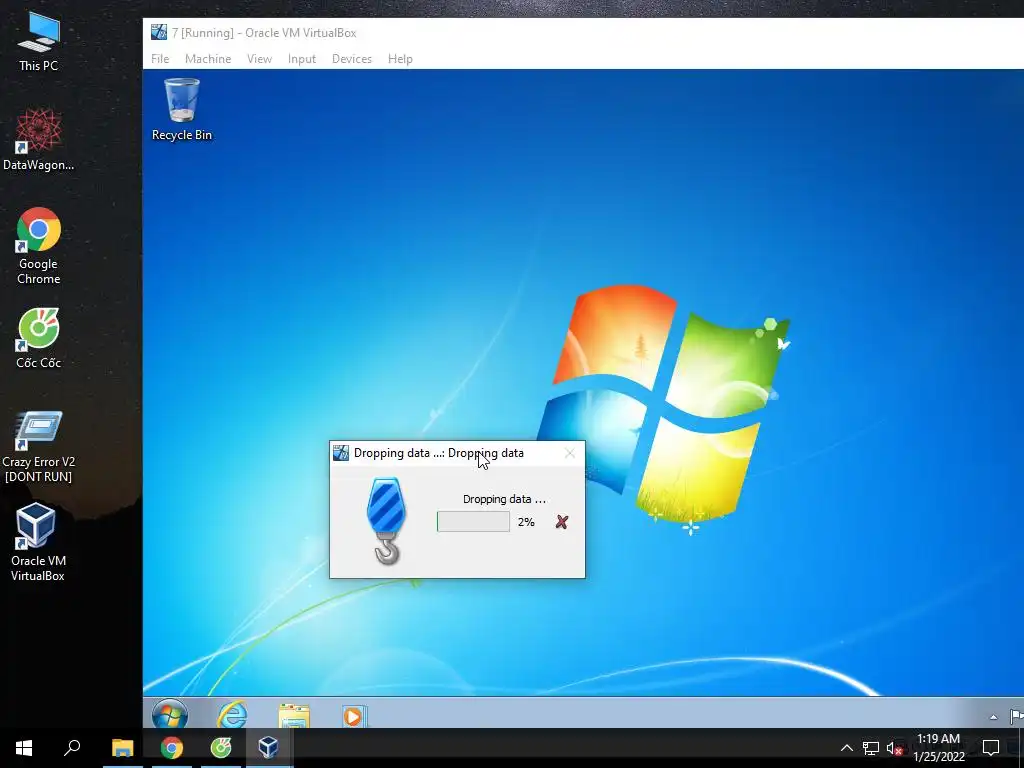The image size is (1024, 768).
Task: Open the Input menu
Action: coord(302,59)
